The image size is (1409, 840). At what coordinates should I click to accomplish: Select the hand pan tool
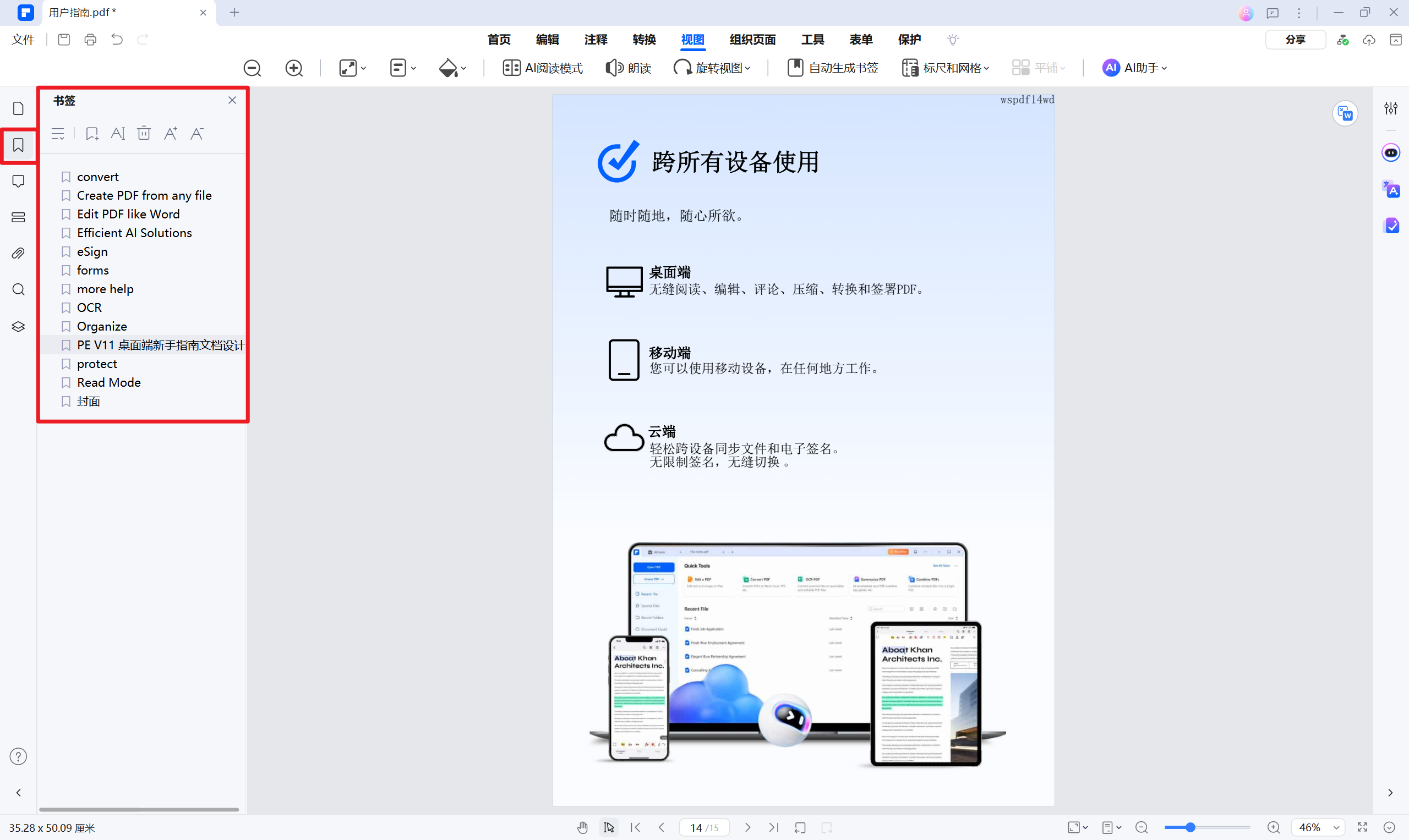tap(582, 827)
